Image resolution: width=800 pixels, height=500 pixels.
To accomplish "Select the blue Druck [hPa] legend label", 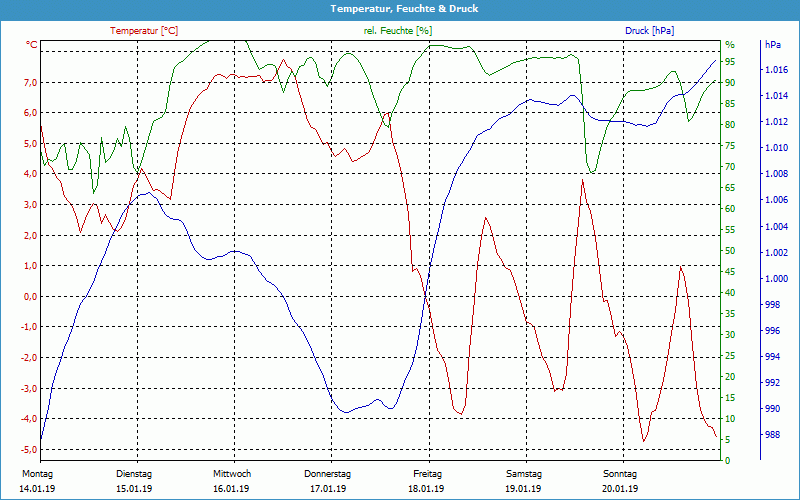I will pos(649,31).
